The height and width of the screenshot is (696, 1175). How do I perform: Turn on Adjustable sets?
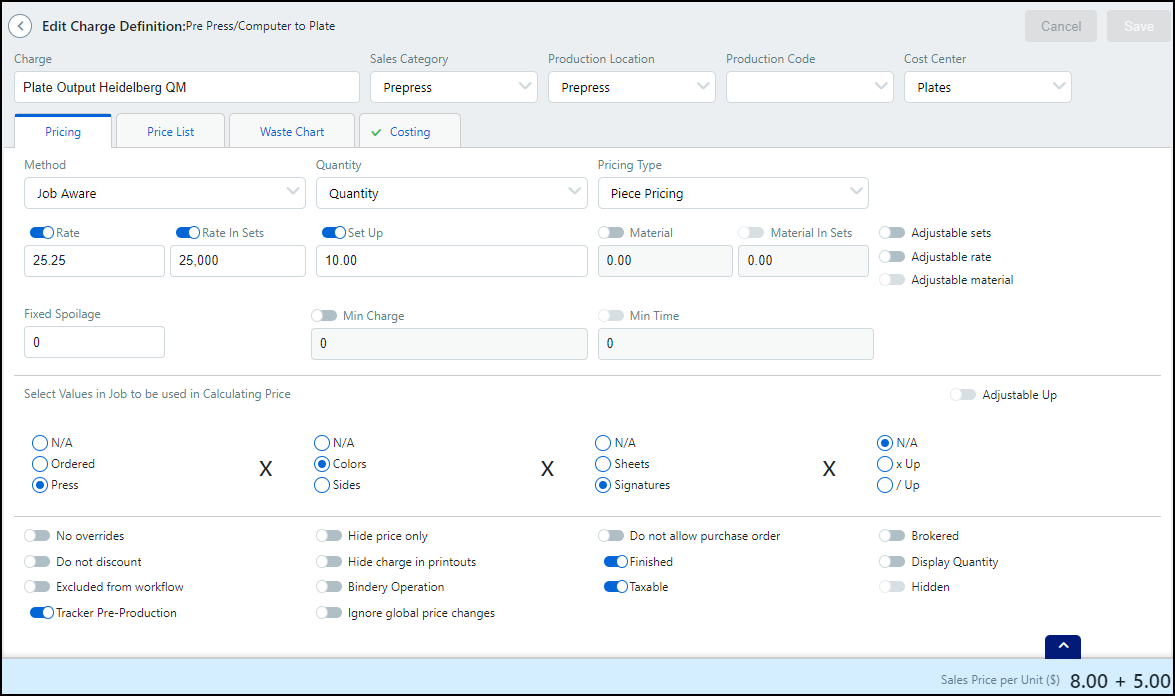[x=892, y=233]
